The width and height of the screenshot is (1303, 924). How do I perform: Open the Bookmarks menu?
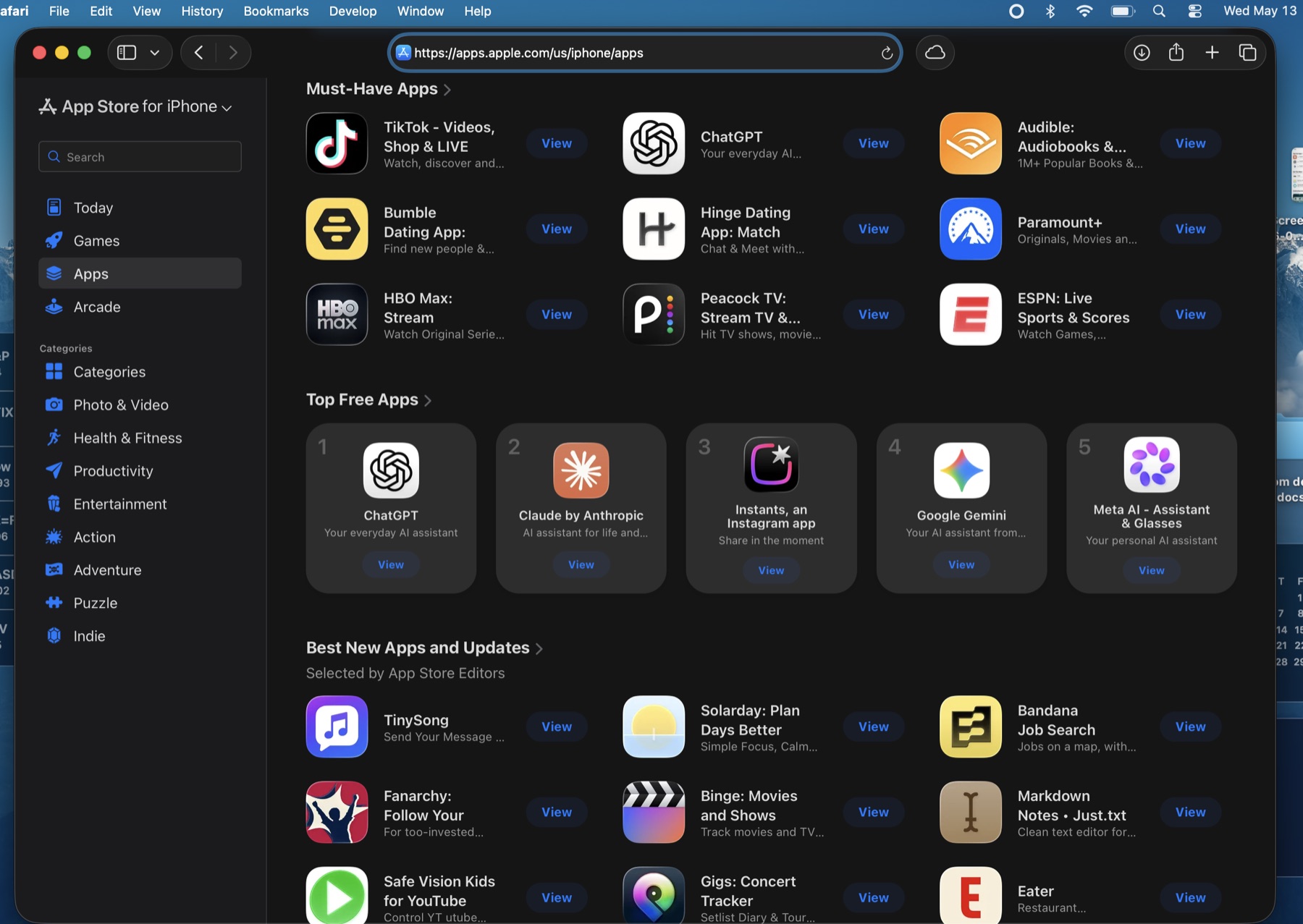pyautogui.click(x=276, y=11)
